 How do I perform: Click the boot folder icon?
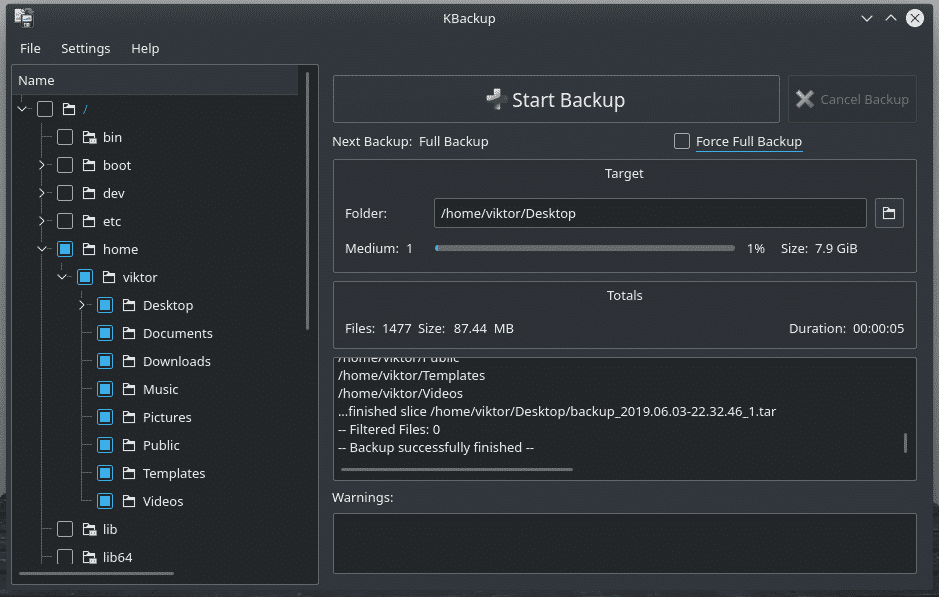pyautogui.click(x=89, y=165)
